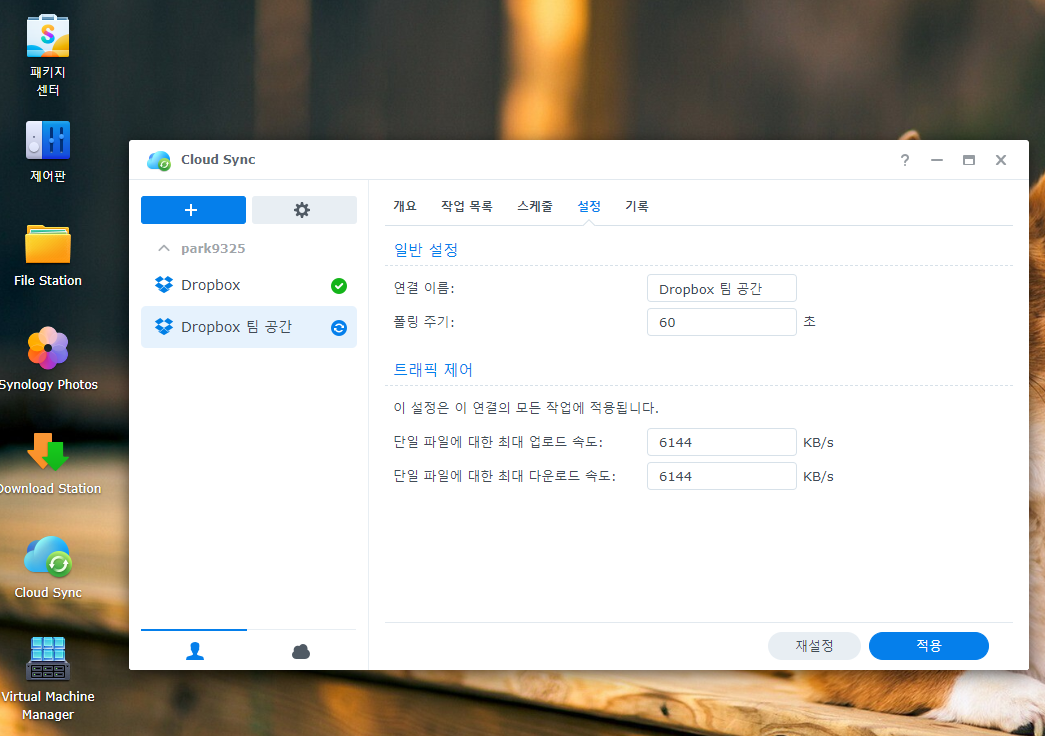This screenshot has width=1045, height=736.
Task: Switch to the 작업 목록 tab
Action: pyautogui.click(x=467, y=206)
